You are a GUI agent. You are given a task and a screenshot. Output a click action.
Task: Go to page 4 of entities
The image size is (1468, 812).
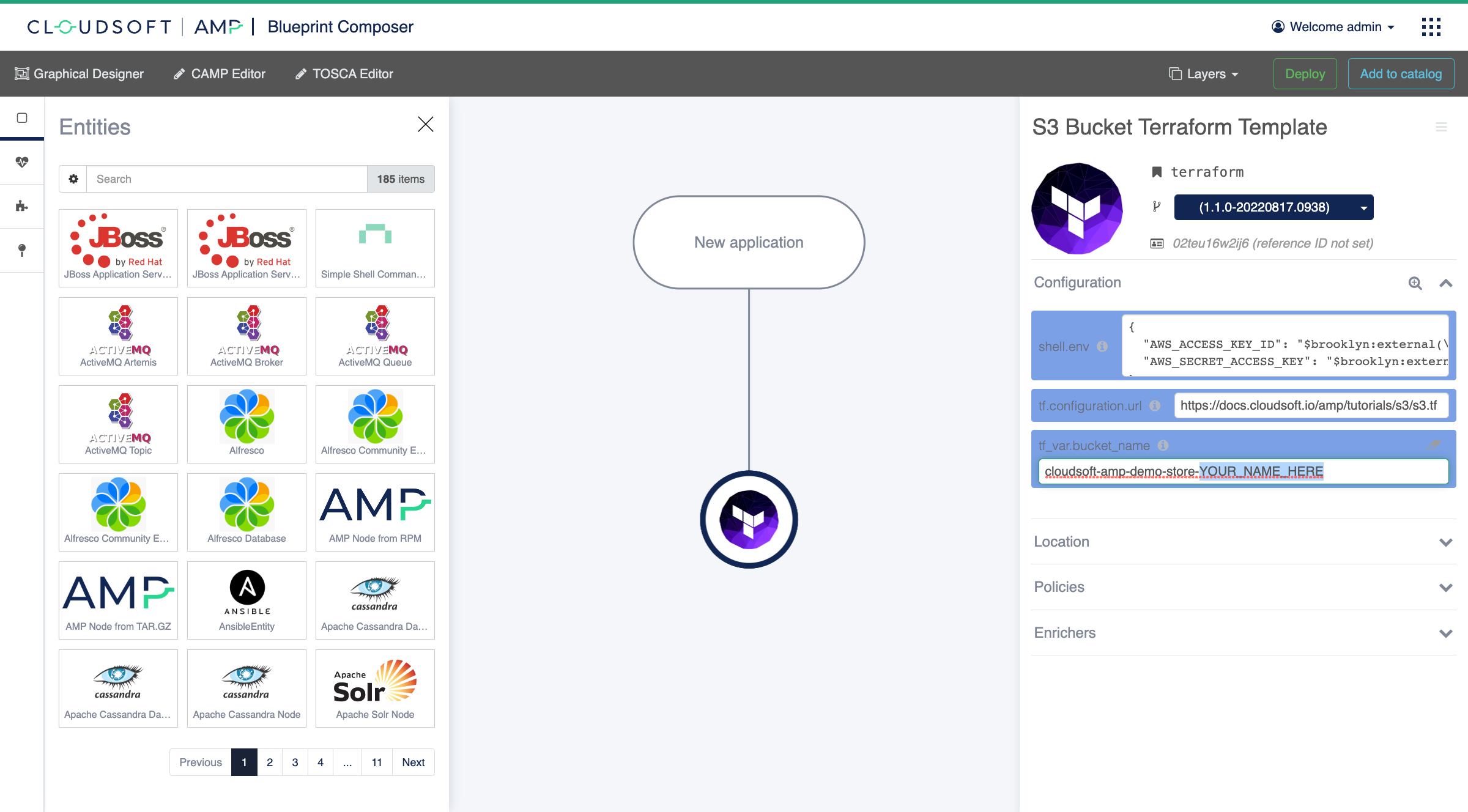[x=321, y=762]
